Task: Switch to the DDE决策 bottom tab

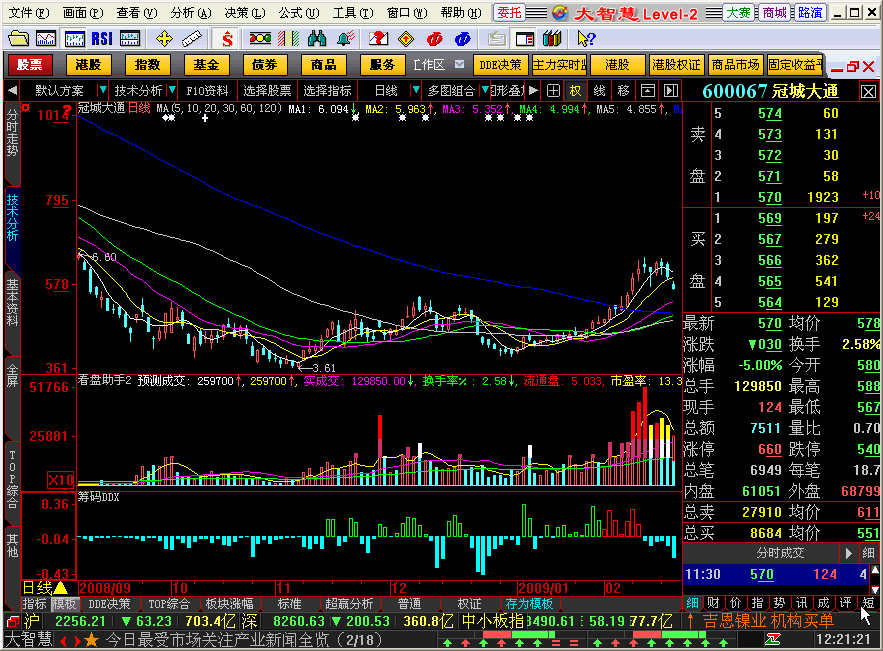Action: pyautogui.click(x=109, y=604)
